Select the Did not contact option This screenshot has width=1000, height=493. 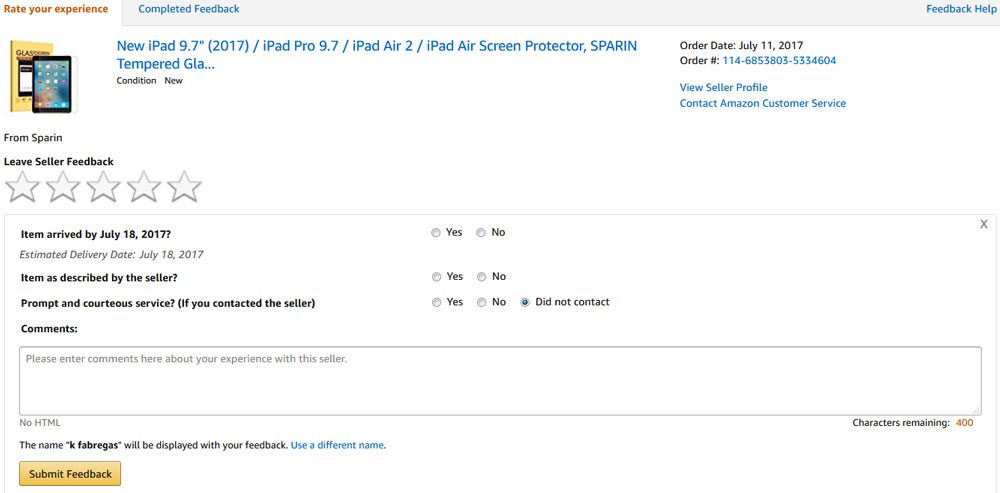tap(525, 302)
